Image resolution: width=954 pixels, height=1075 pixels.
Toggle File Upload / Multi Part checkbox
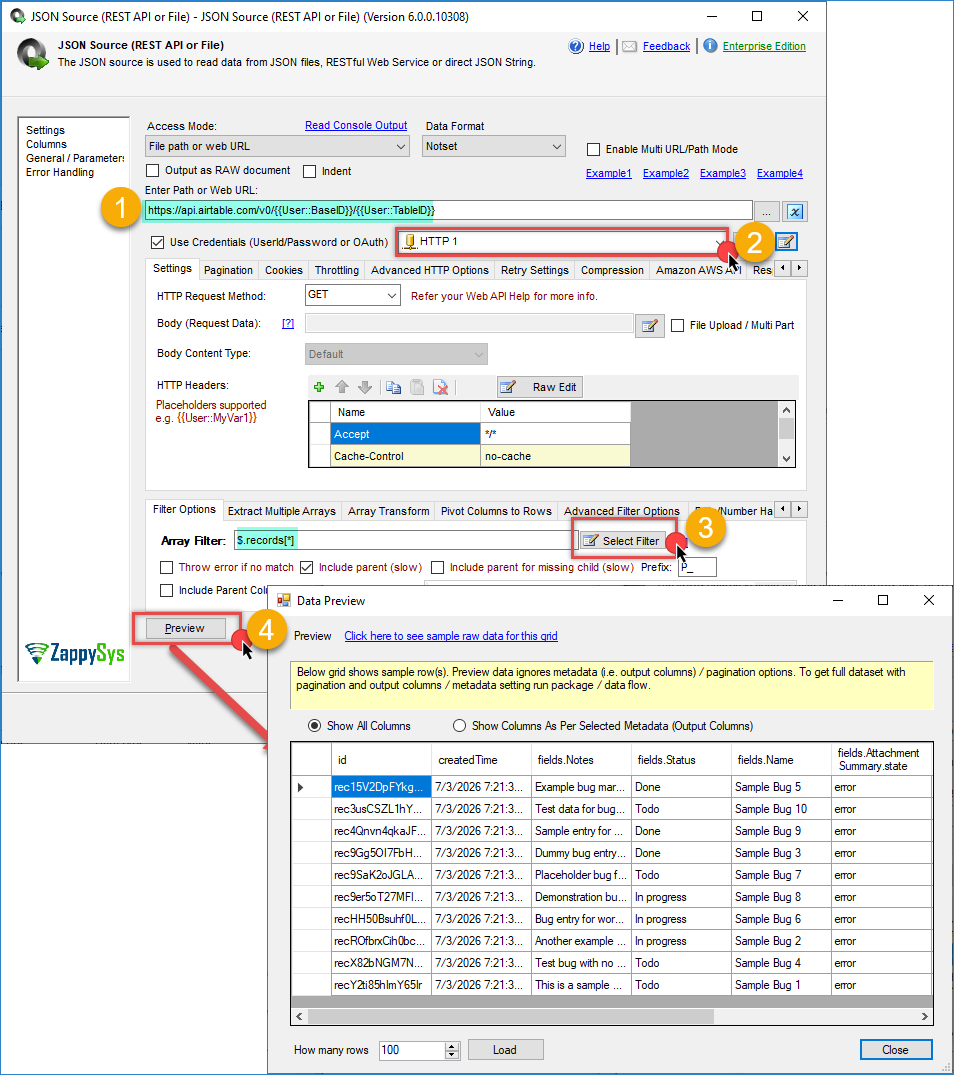678,326
